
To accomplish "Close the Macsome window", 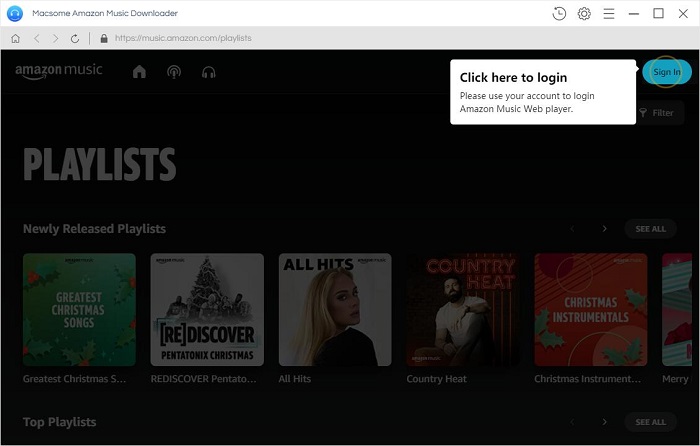I will (683, 13).
